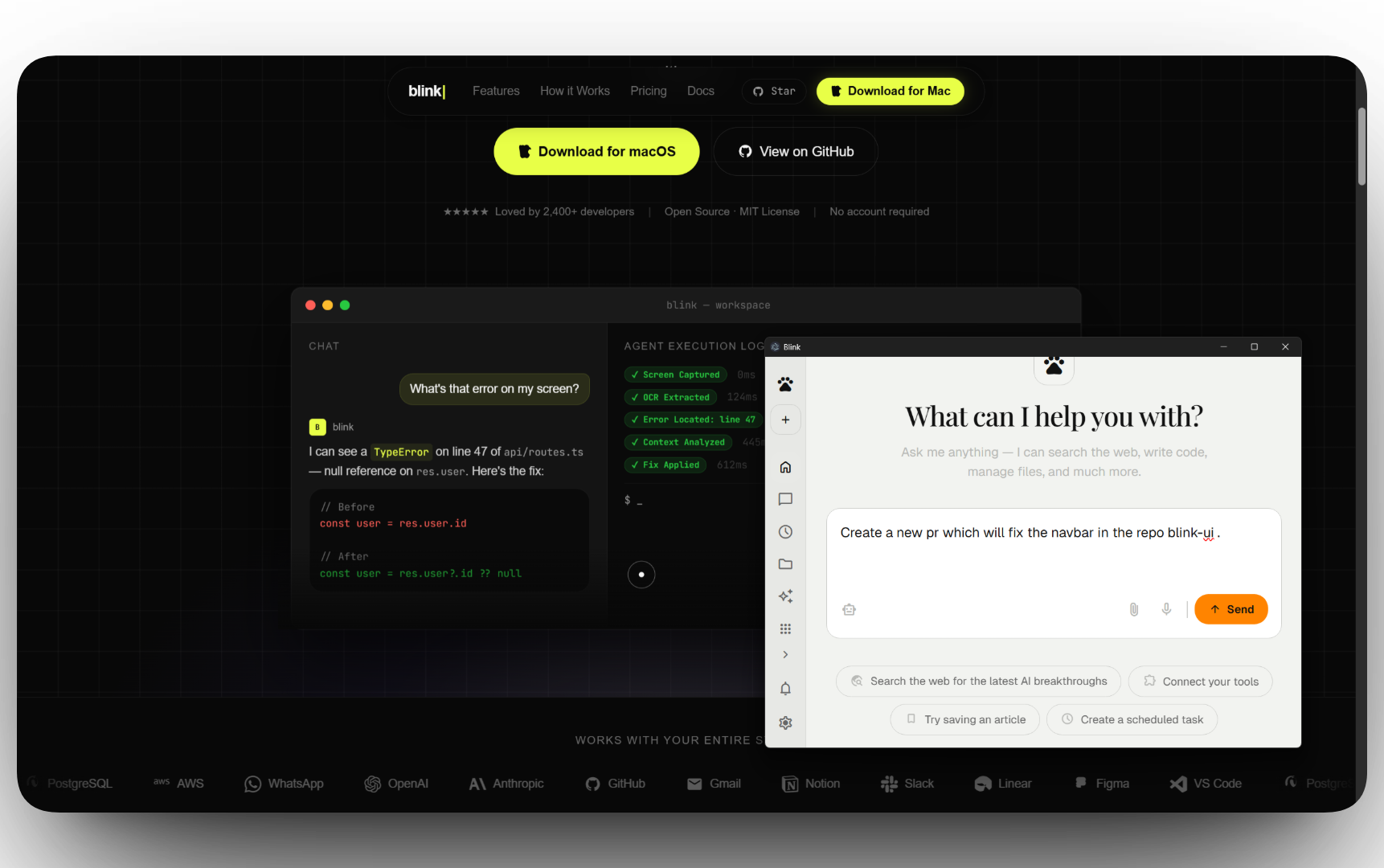Click the blink logo in website navbar
This screenshot has width=1384, height=868.
tap(427, 91)
